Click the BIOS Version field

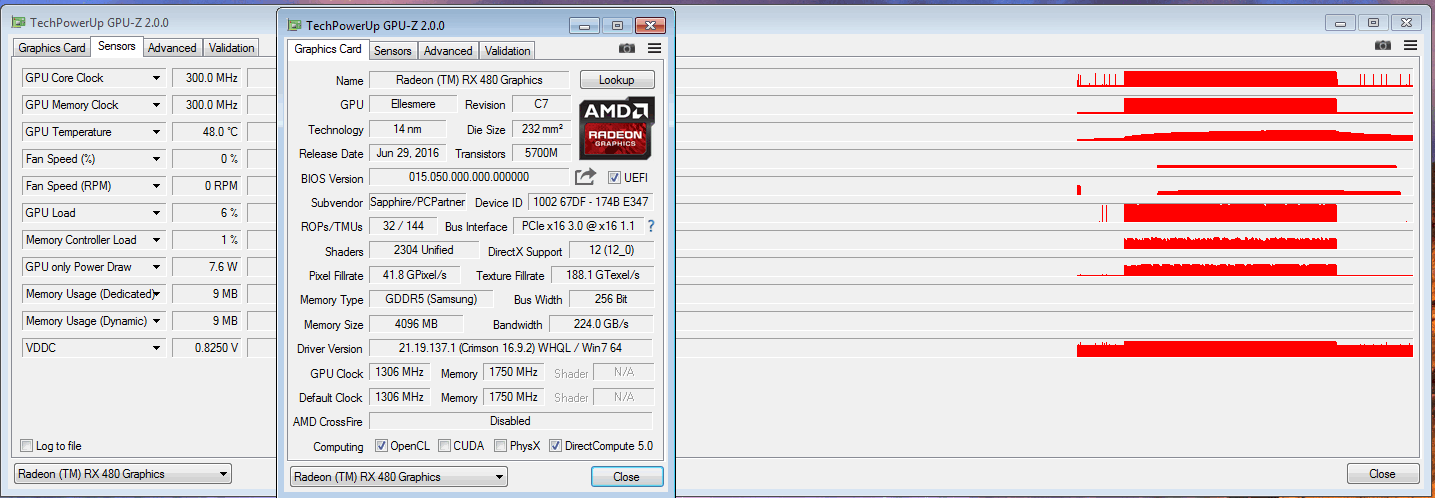[469, 178]
